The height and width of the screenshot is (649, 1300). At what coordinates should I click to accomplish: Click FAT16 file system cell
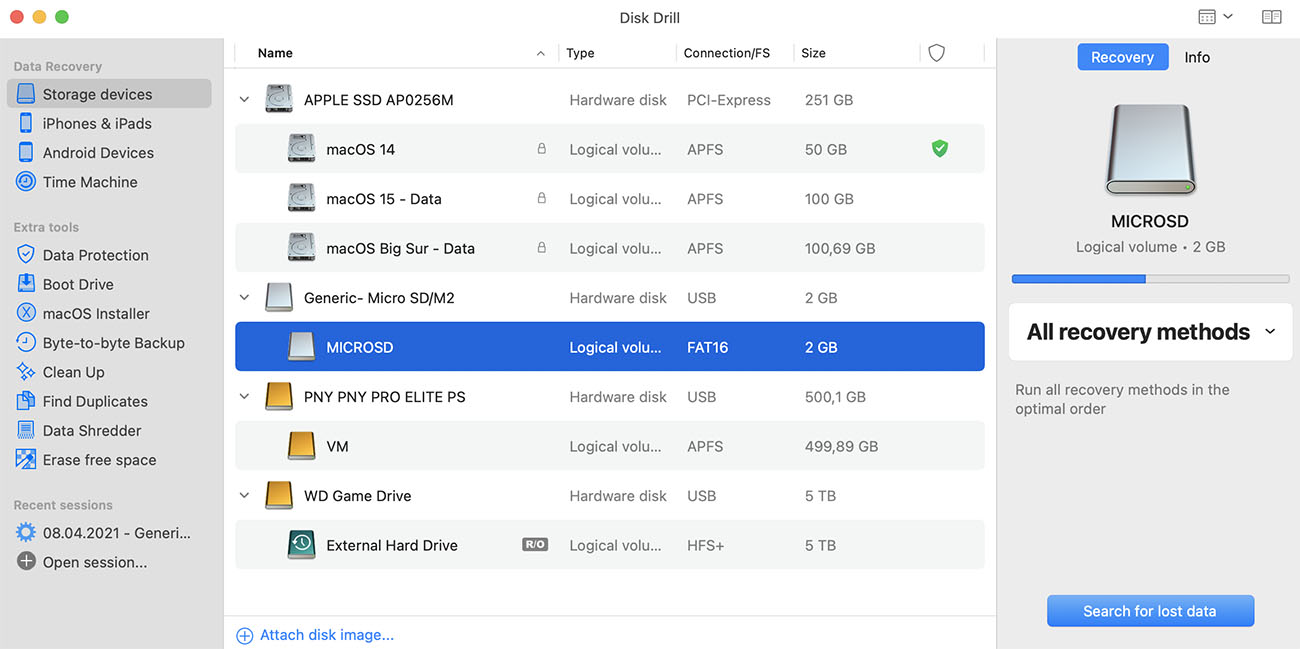pyautogui.click(x=707, y=347)
